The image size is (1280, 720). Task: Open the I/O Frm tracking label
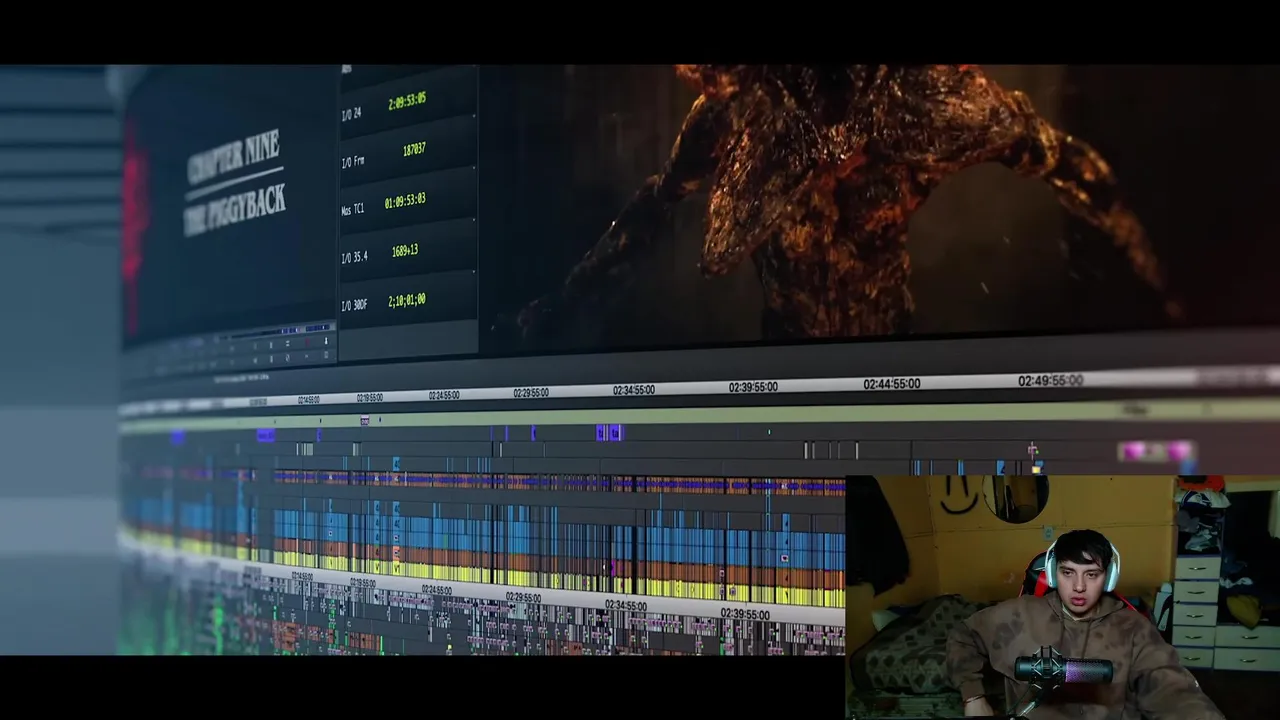click(353, 162)
